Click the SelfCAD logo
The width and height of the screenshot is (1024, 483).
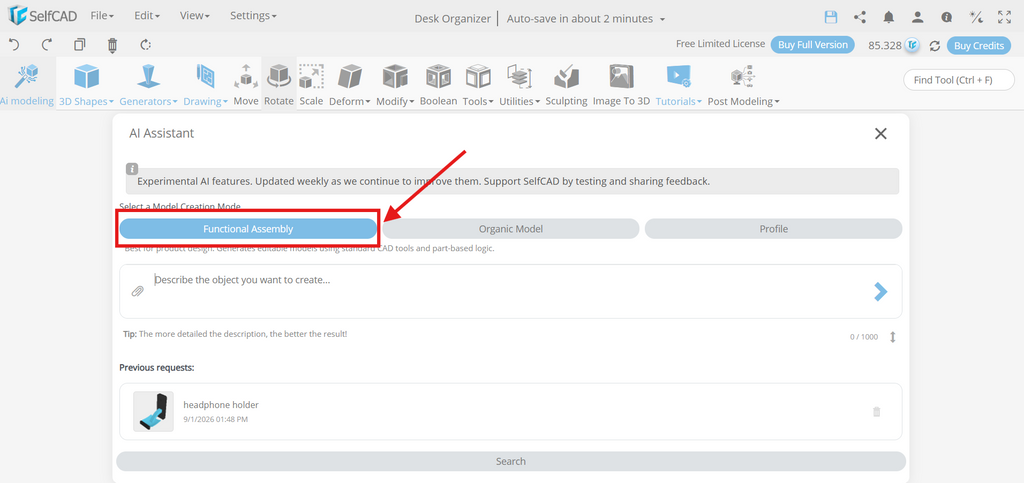pyautogui.click(x=43, y=14)
